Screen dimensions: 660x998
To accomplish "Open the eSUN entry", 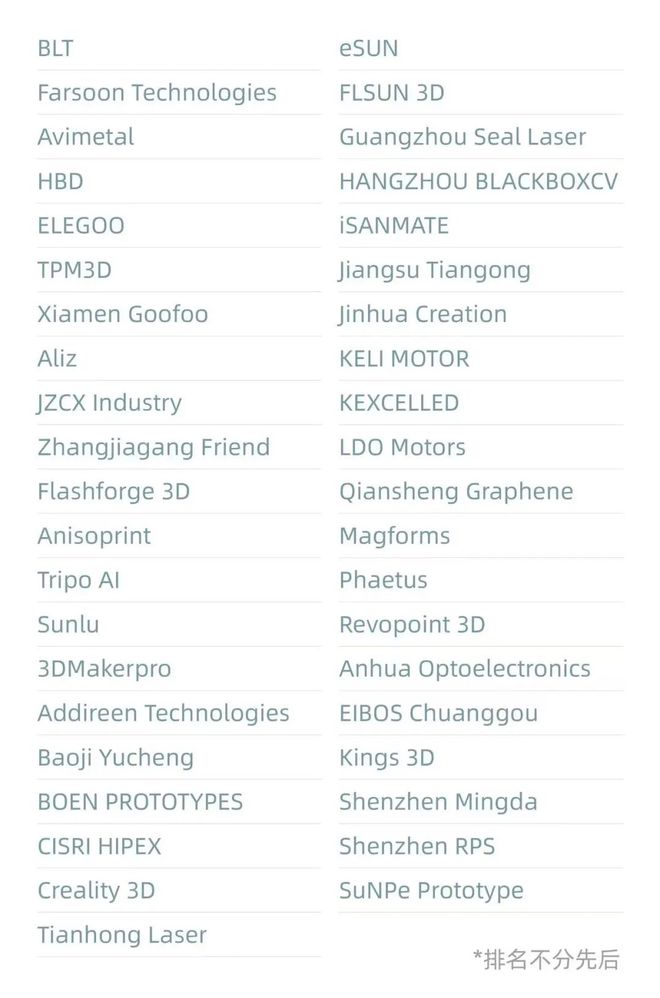I will pyautogui.click(x=368, y=48).
